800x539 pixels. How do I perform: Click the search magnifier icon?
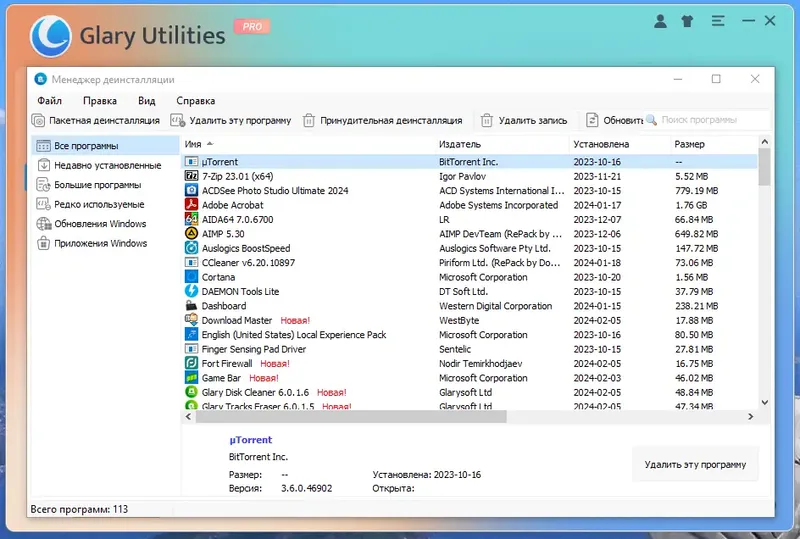[651, 120]
